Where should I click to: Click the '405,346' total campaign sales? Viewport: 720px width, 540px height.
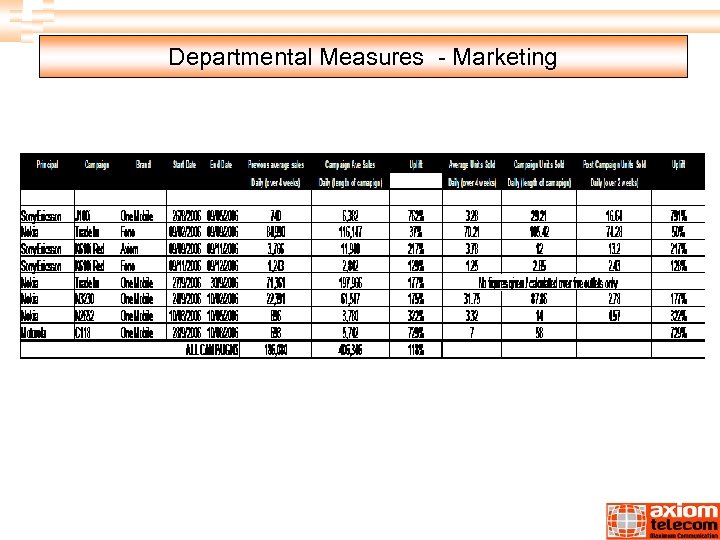(x=350, y=350)
